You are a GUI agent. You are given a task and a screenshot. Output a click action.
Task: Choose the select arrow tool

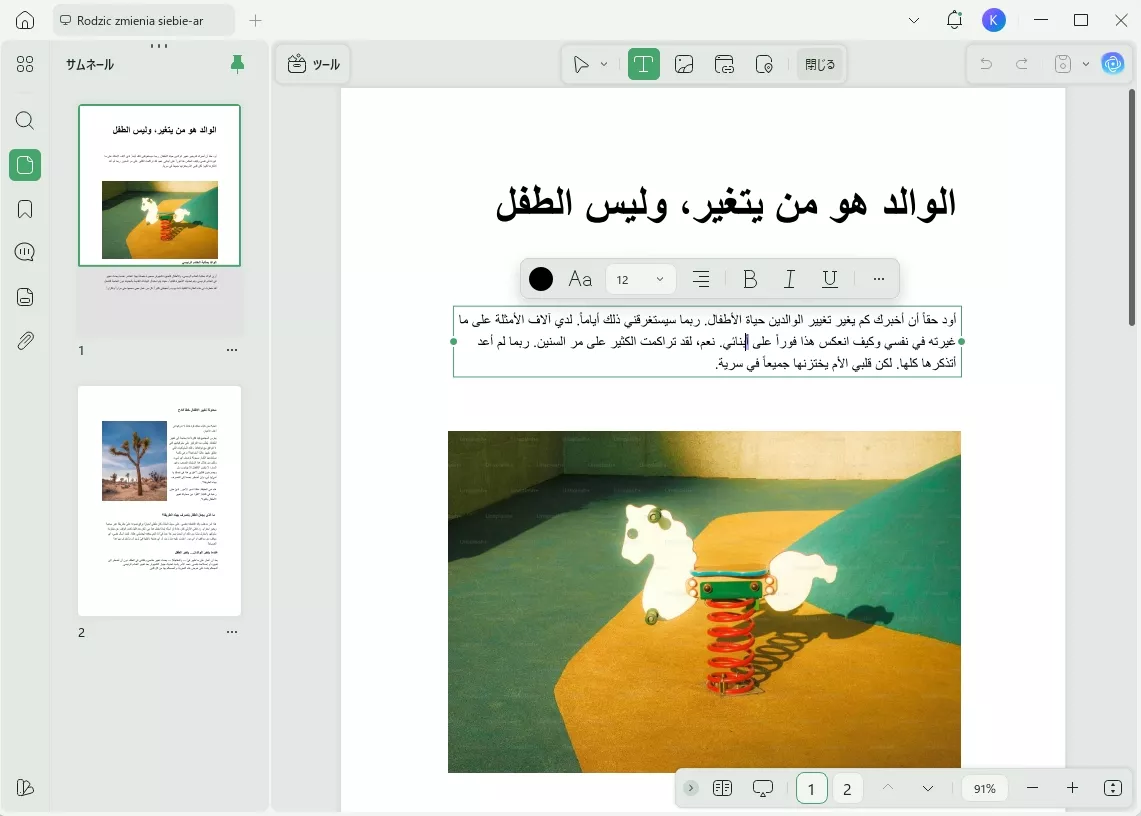click(580, 64)
